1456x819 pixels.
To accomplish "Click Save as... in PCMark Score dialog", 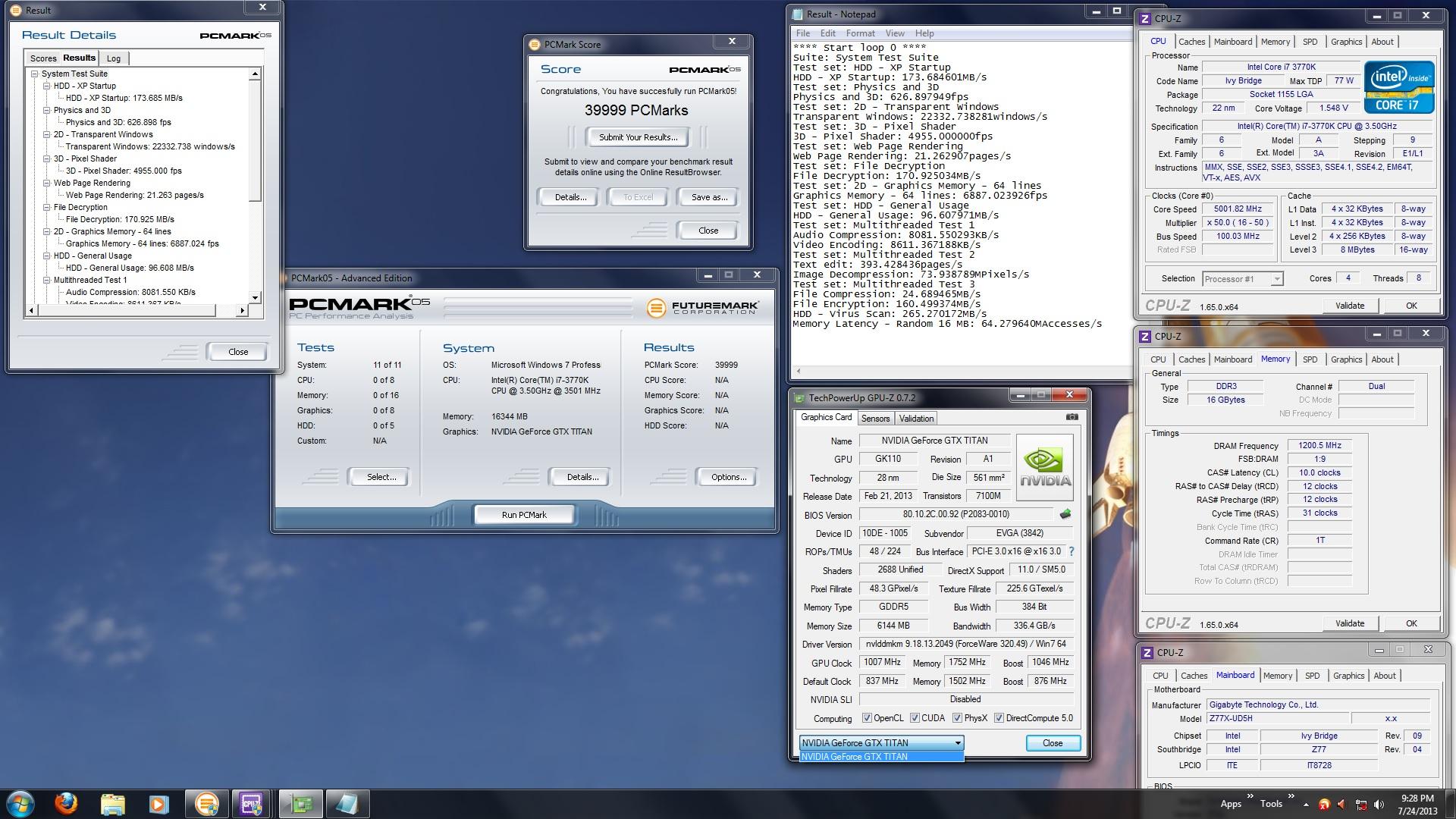I will 709,197.
